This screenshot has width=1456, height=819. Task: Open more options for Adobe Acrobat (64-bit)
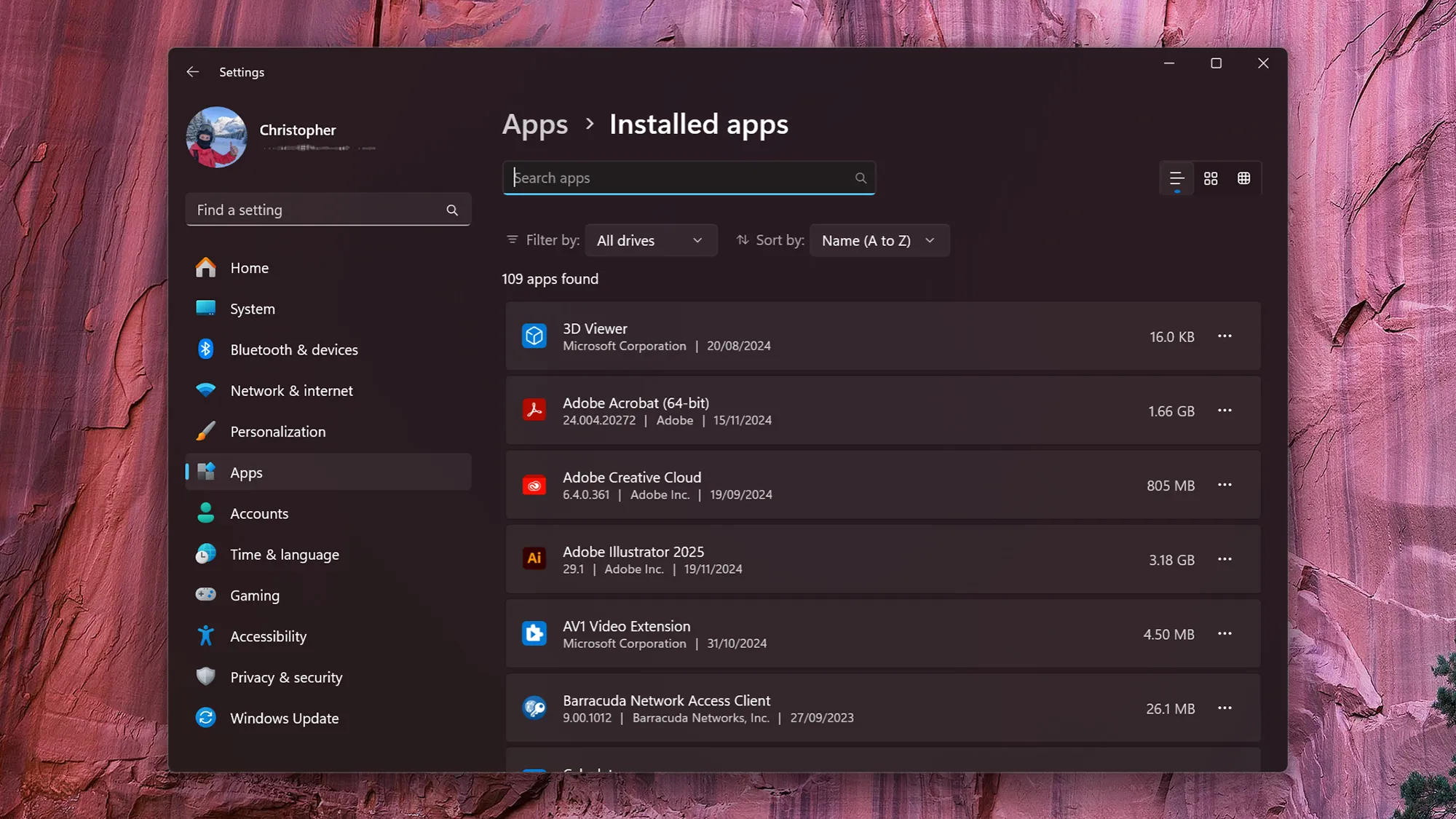[1224, 411]
